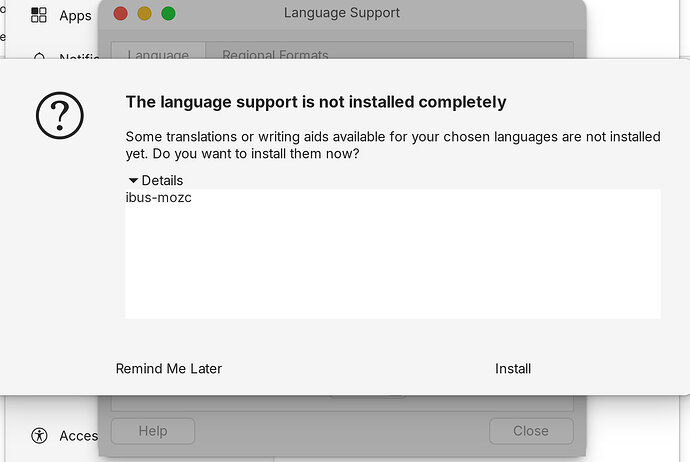Click the green maximize window button
Viewport: 690px width, 462px height.
coord(168,14)
